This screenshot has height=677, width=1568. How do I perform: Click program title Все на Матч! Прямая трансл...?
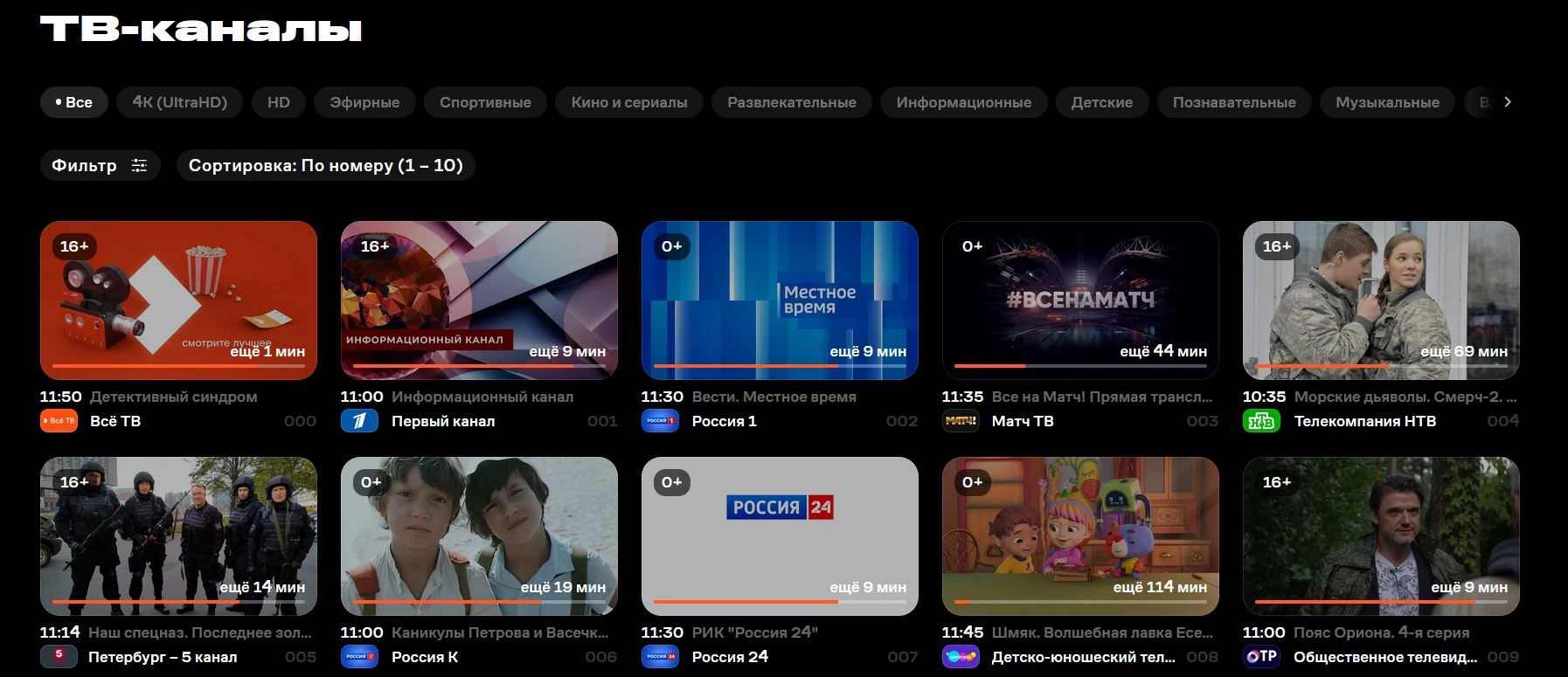(x=1102, y=397)
